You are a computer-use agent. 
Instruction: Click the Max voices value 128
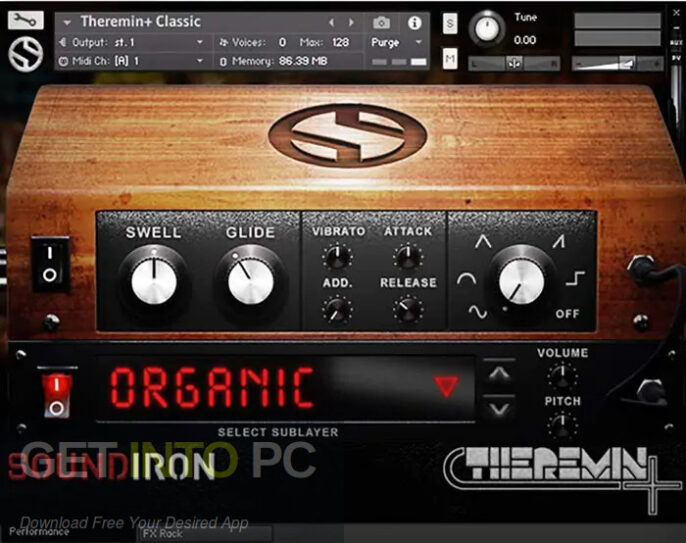point(340,42)
